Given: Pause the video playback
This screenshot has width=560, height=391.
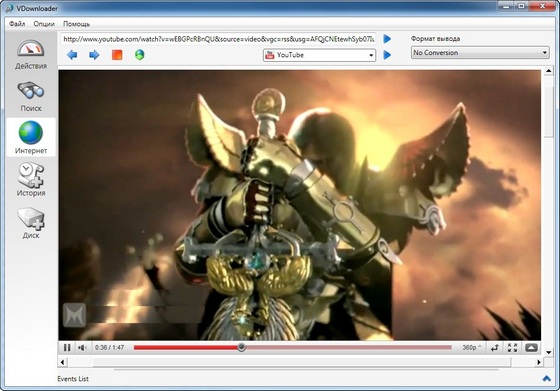Looking at the screenshot, I should [x=67, y=347].
